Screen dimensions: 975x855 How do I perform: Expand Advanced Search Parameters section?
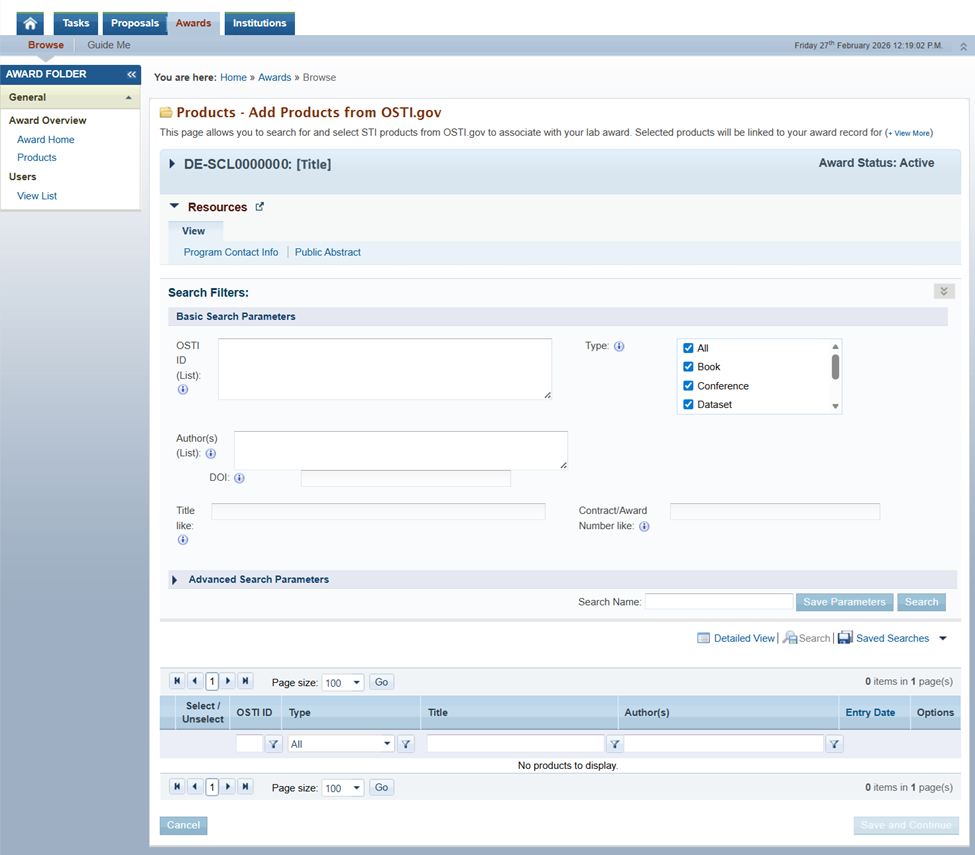174,580
